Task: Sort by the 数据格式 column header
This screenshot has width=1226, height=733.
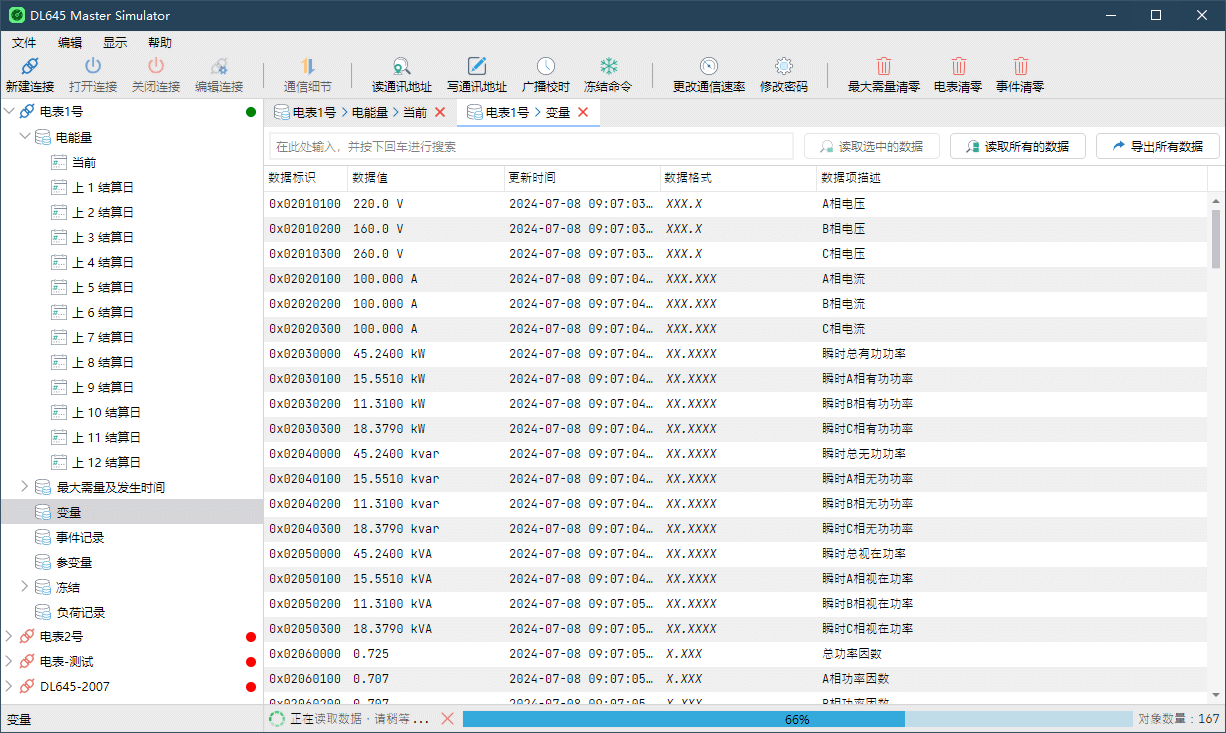Action: coord(738,178)
